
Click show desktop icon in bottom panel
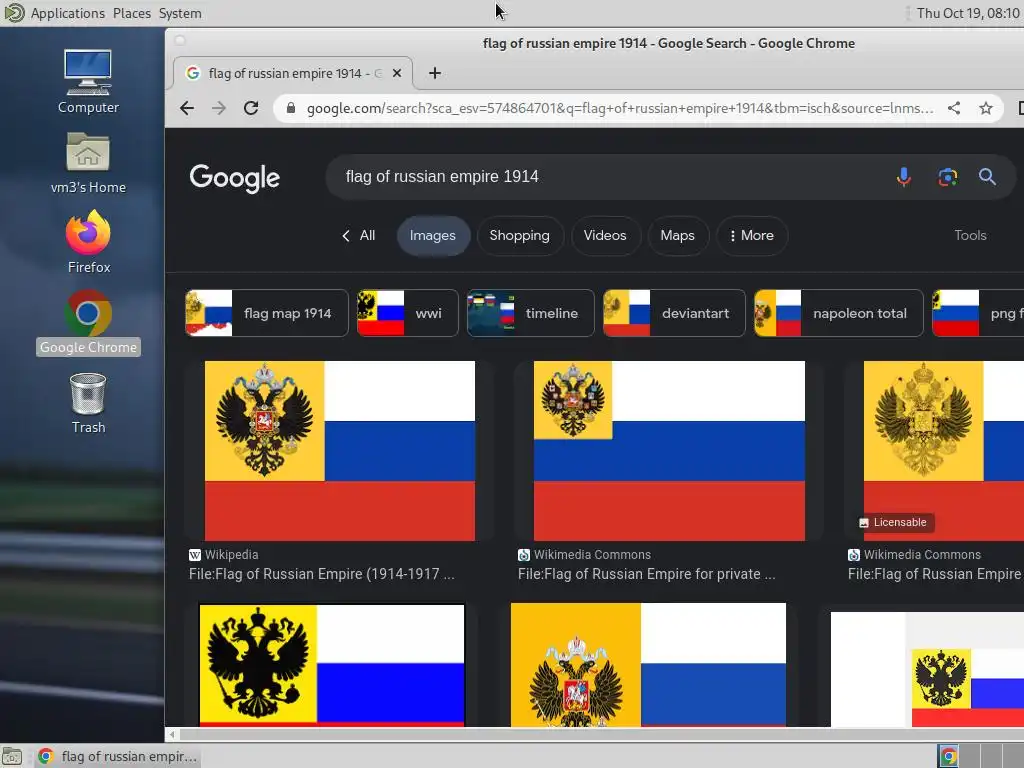(12, 756)
